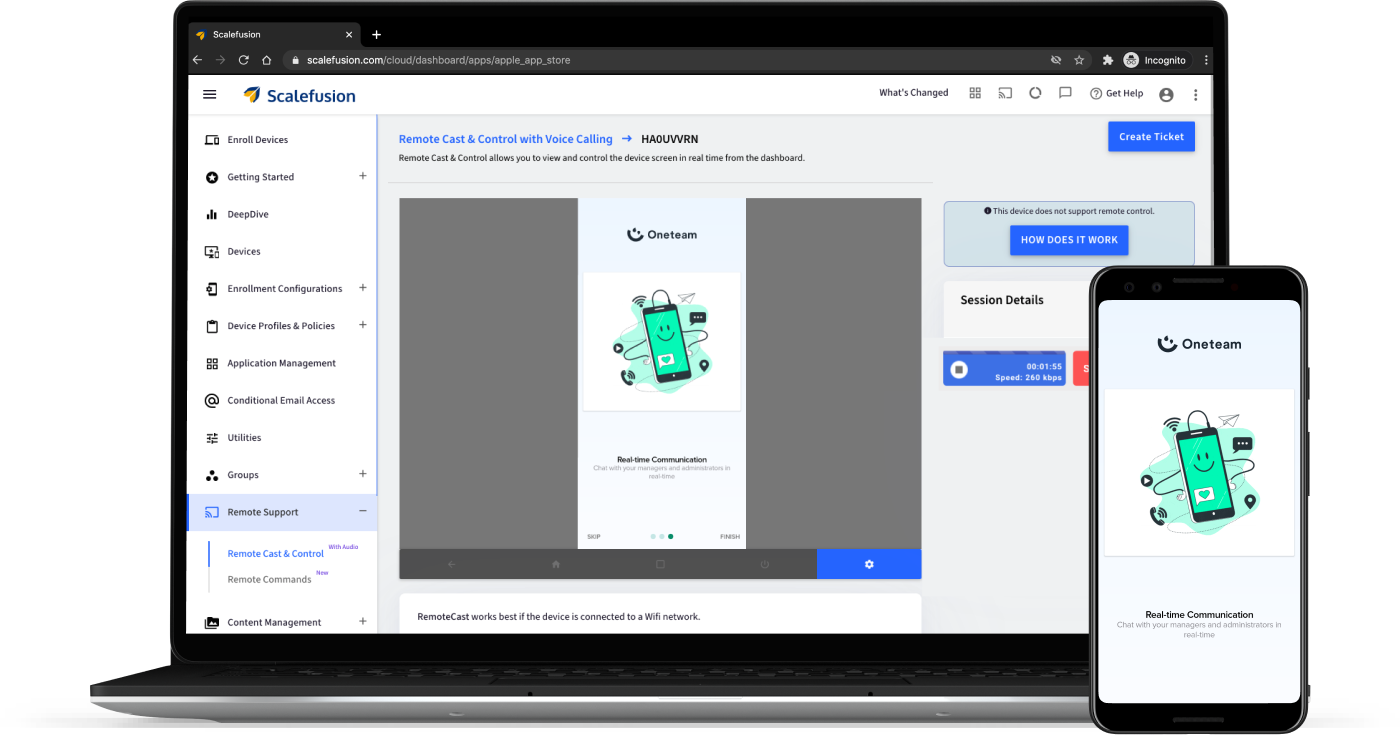Click the Scalefusion logo
1400x735 pixels.
click(299, 95)
